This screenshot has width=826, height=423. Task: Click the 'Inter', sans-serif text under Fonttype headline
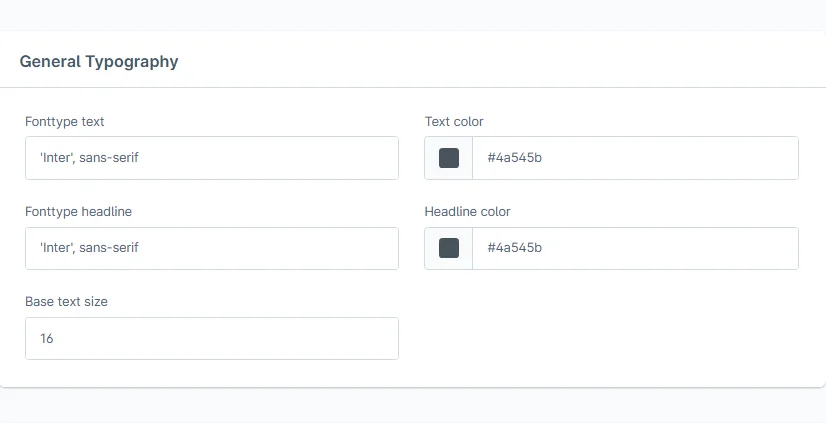pyautogui.click(x=89, y=248)
